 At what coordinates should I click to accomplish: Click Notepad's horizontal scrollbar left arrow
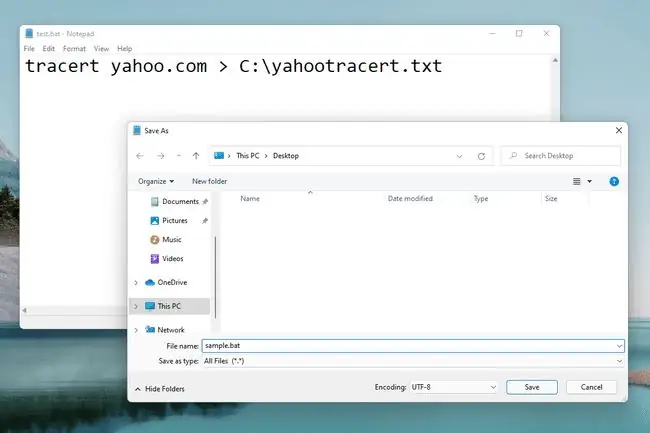25,310
